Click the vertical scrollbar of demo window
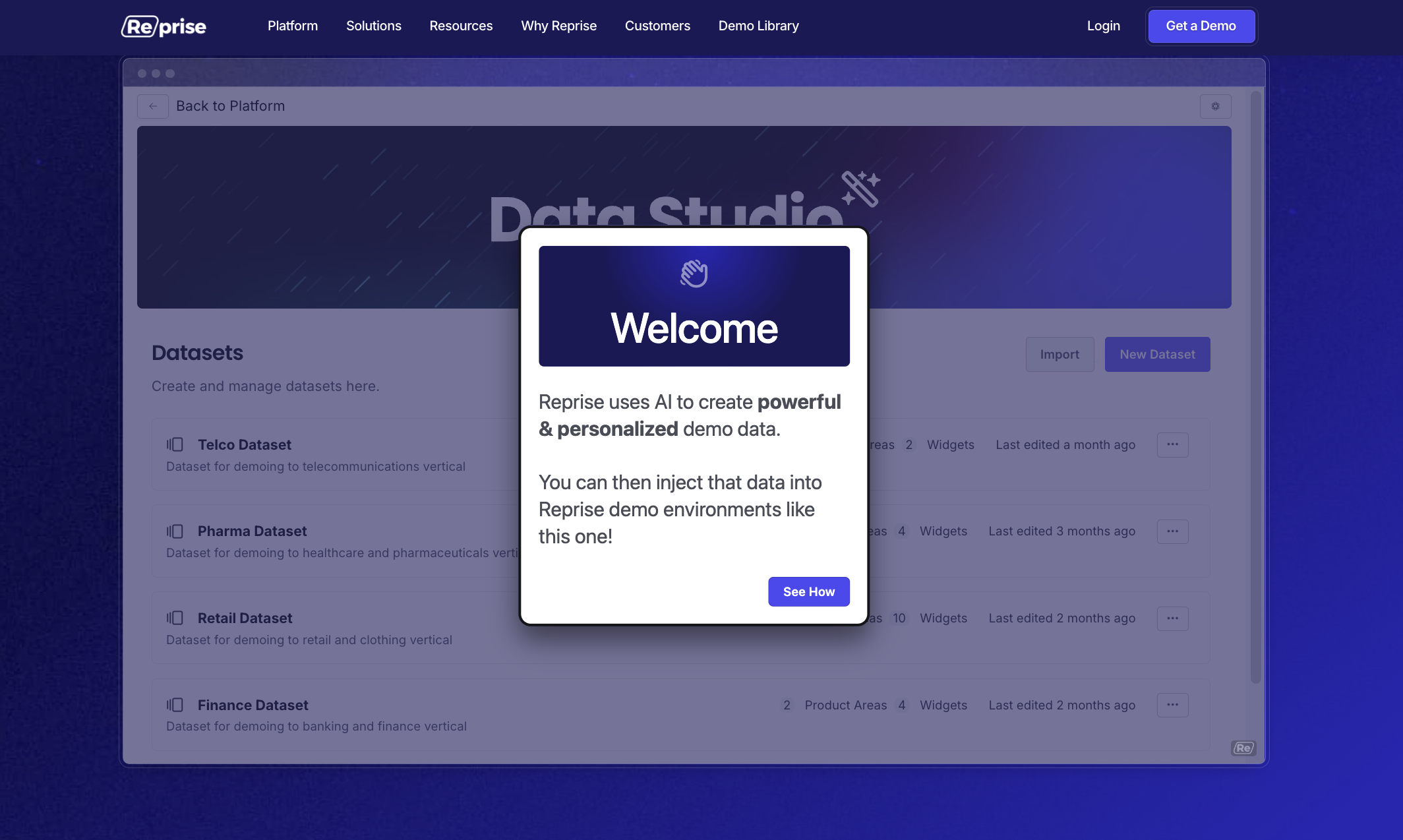The height and width of the screenshot is (840, 1403). point(1255,387)
